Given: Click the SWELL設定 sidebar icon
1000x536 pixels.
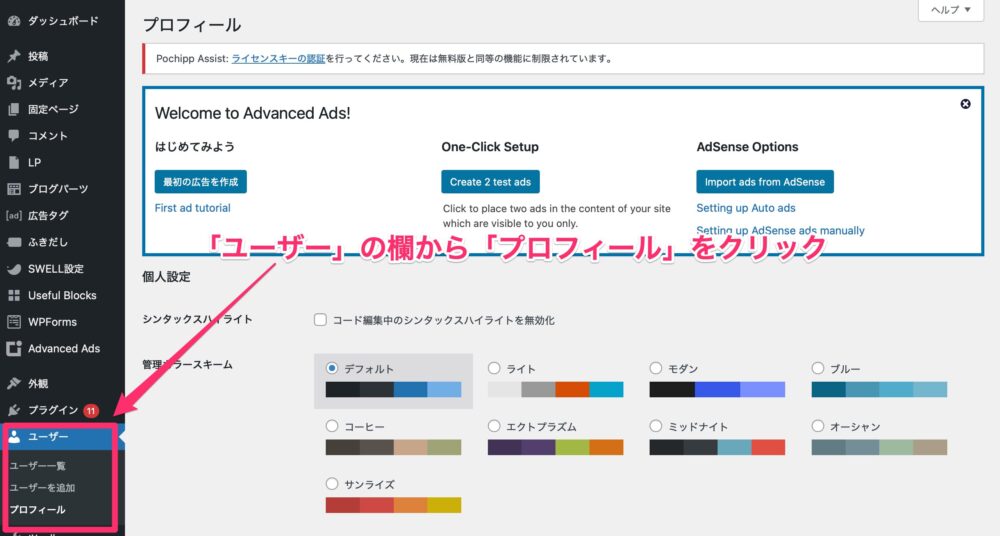Looking at the screenshot, I should click(x=13, y=269).
